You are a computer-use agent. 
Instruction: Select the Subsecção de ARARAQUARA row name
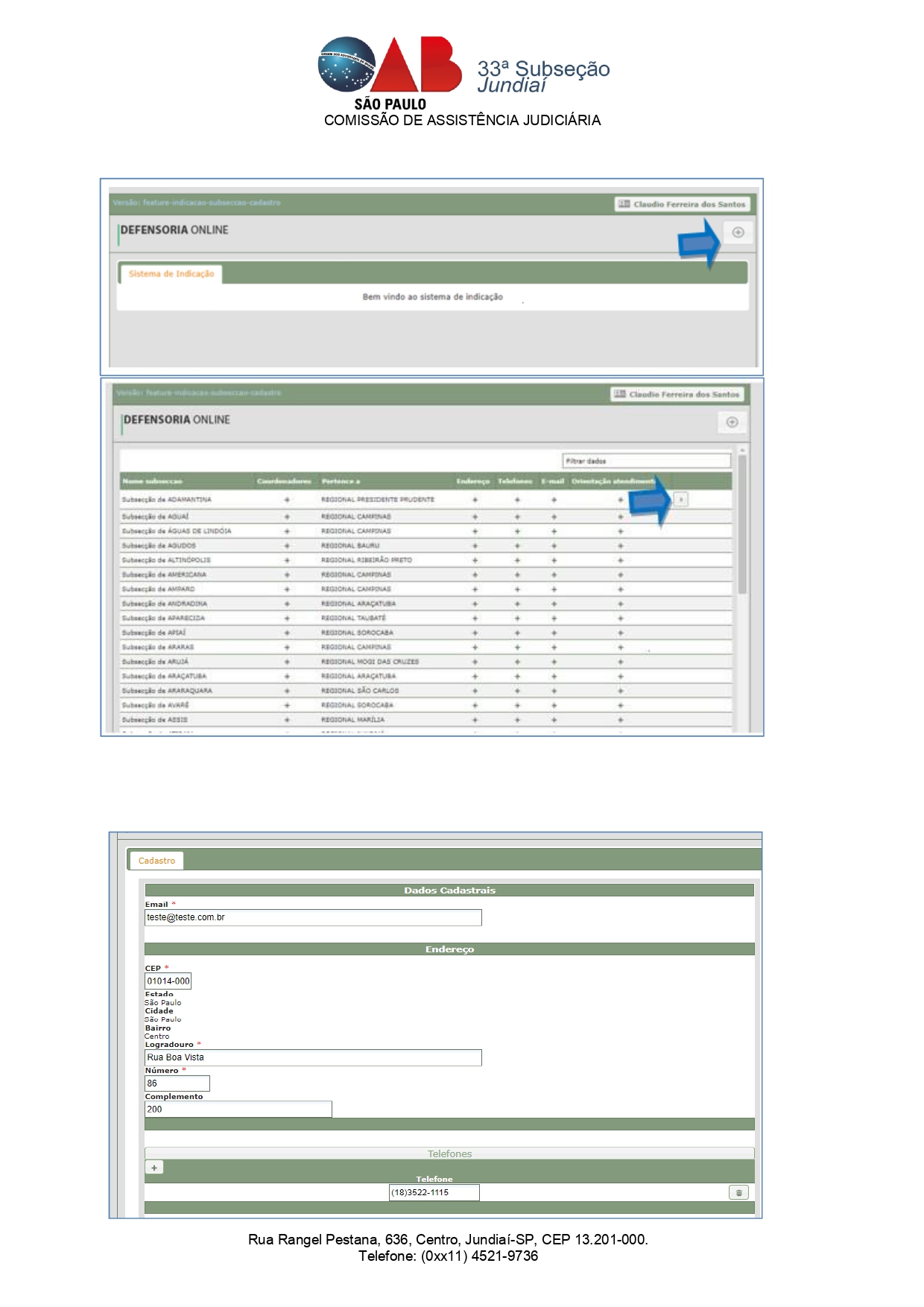pyautogui.click(x=167, y=691)
